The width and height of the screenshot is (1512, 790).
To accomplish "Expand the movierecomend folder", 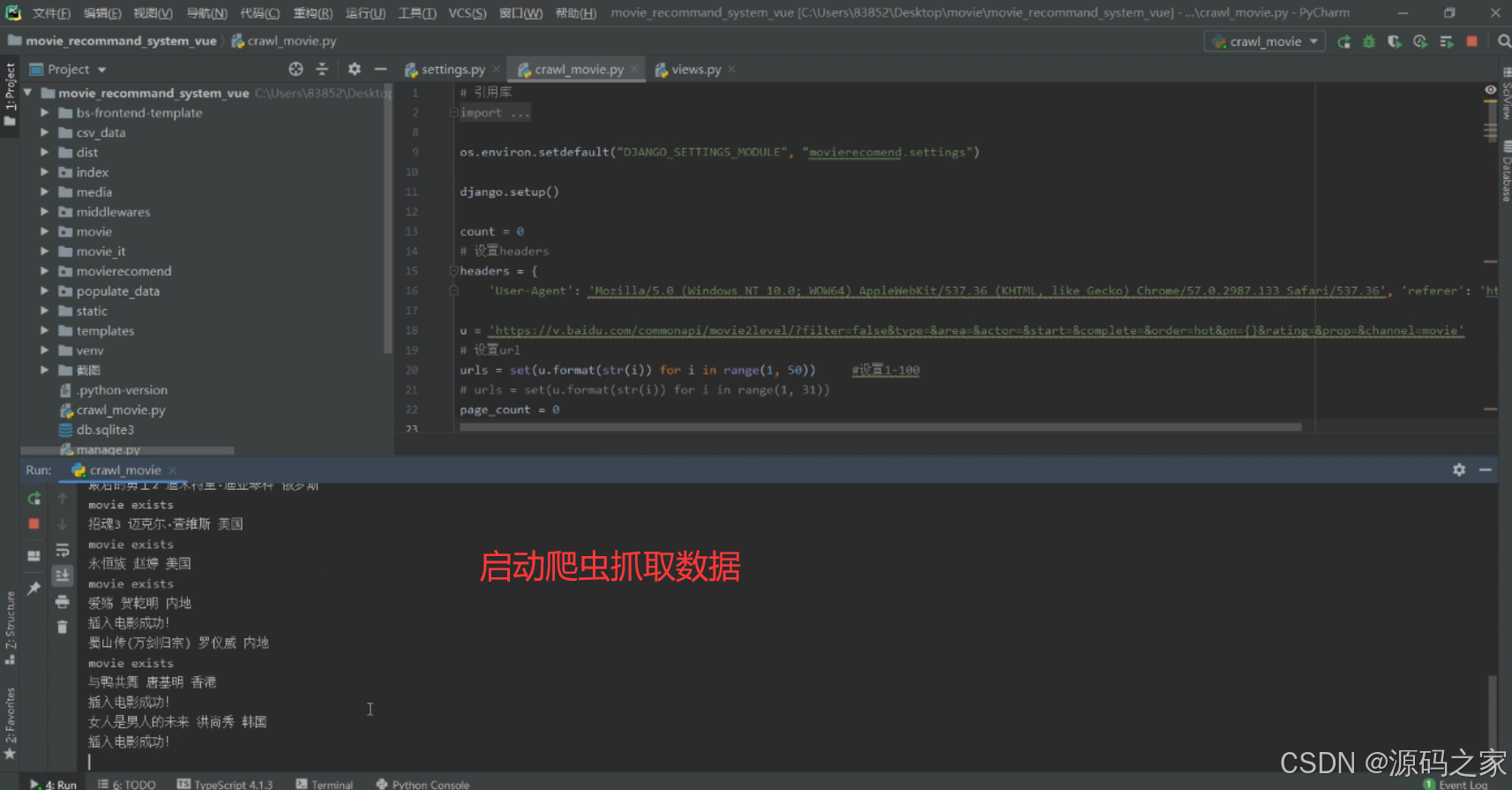I will click(44, 271).
